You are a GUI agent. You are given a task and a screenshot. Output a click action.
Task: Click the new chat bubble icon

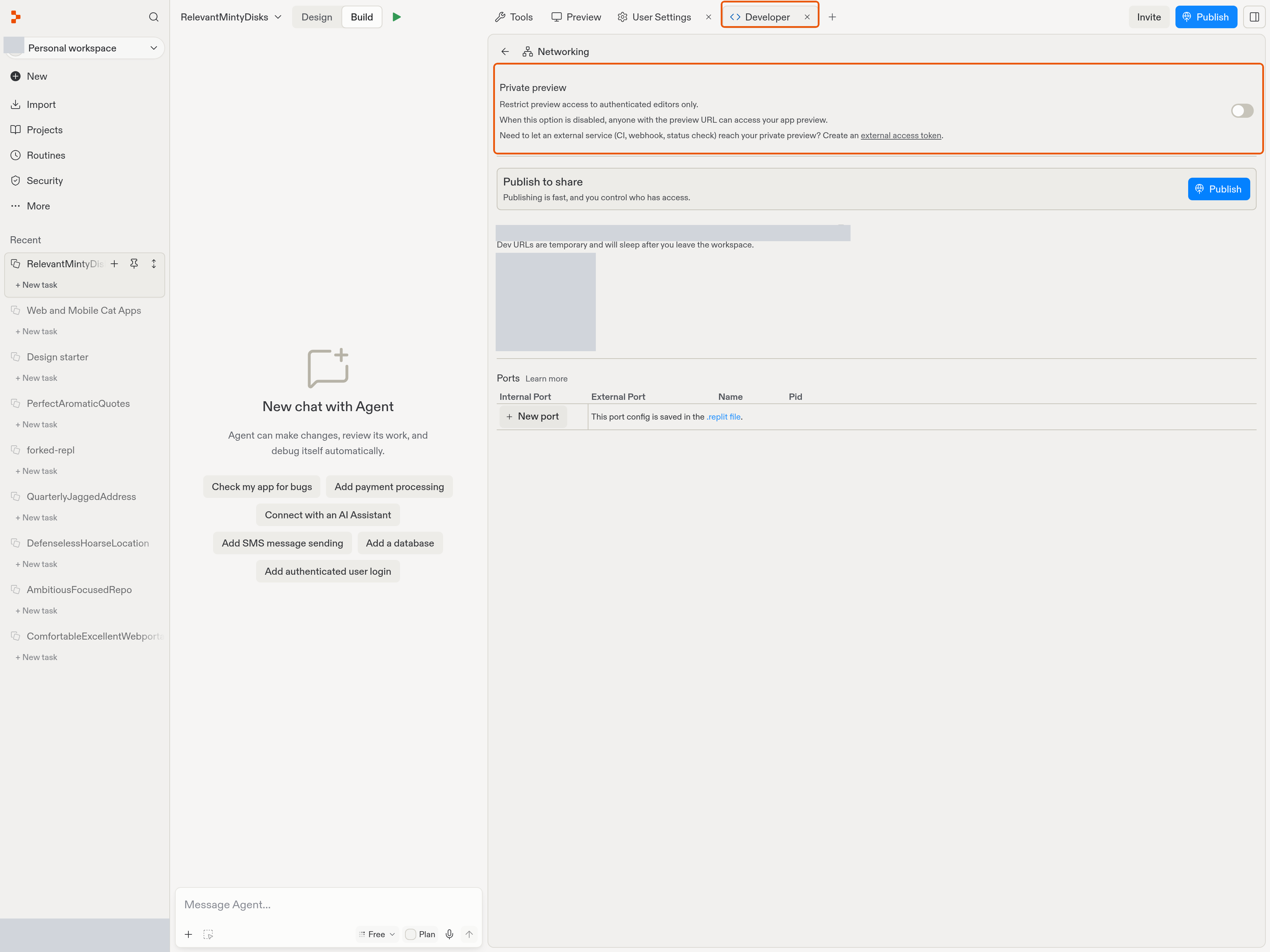(x=328, y=368)
